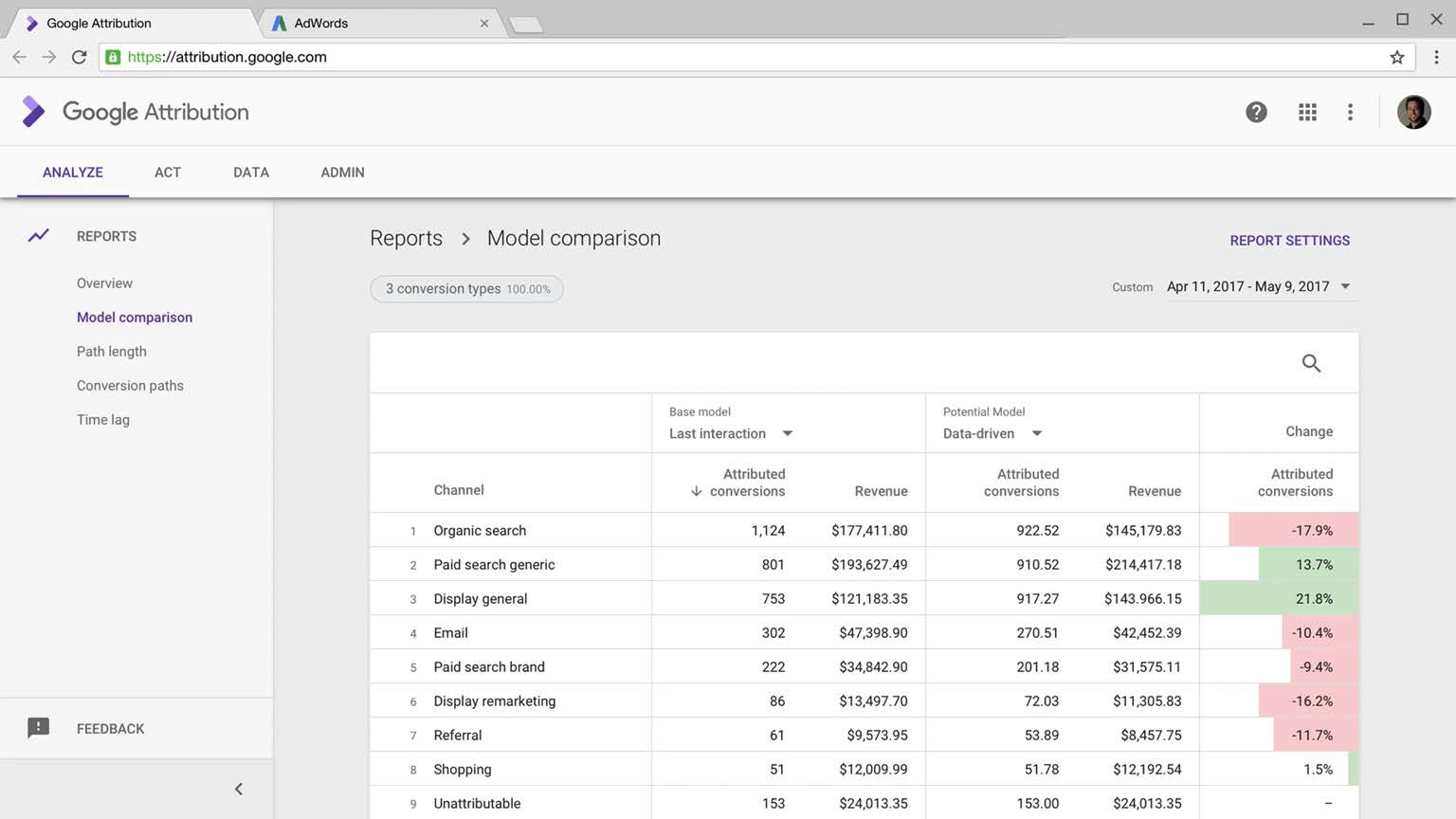Open a new browser tab
The image size is (1456, 819).
coord(526,25)
